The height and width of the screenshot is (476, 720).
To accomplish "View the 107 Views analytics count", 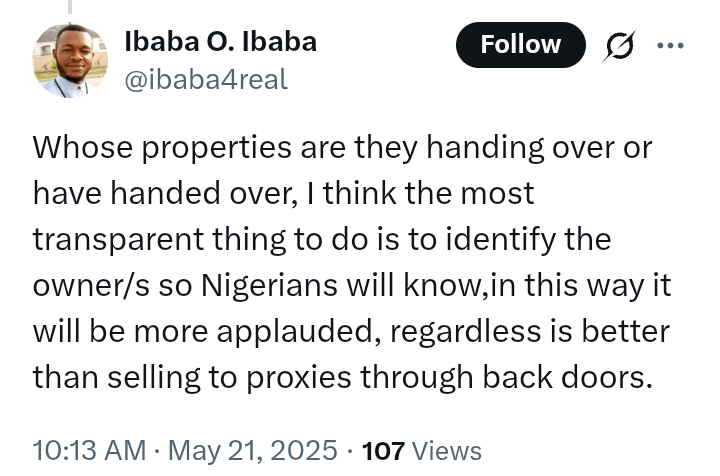I will (x=421, y=450).
